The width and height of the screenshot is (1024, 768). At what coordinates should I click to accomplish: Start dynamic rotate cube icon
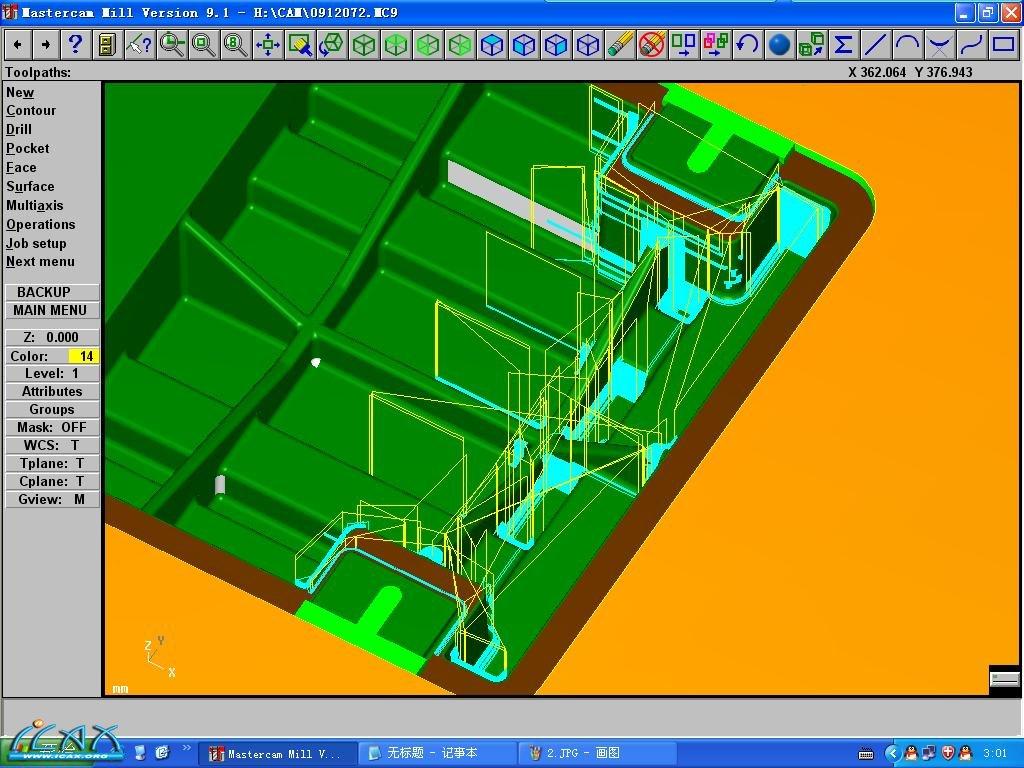331,45
